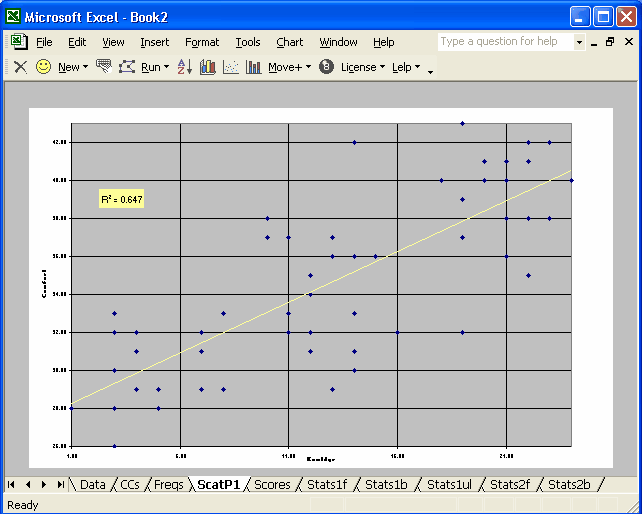Switch to the Stats1b sheet tab
This screenshot has width=642, height=514.
click(386, 485)
